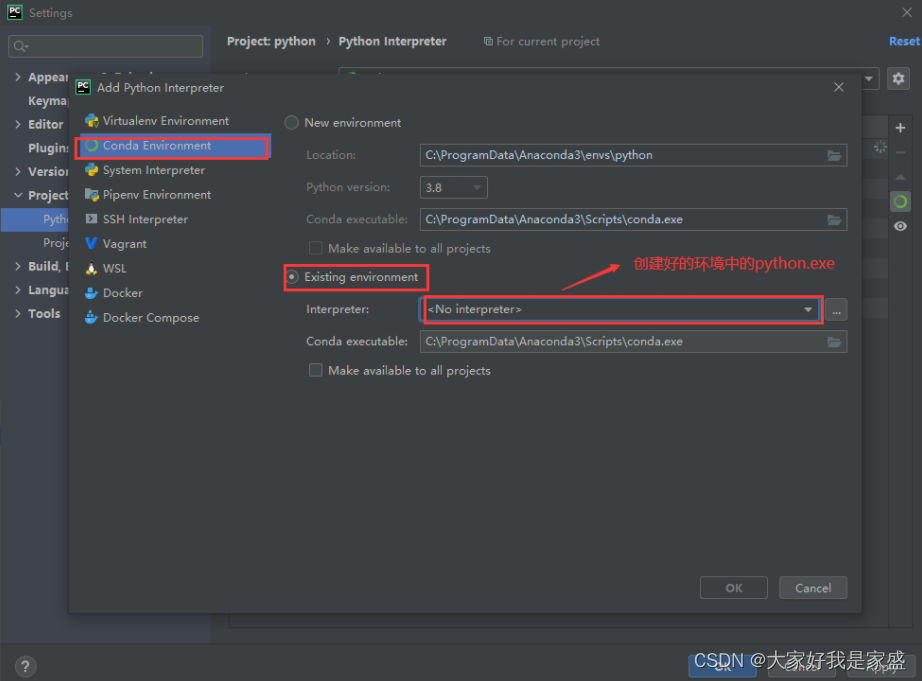This screenshot has width=922, height=681.
Task: Click plus icon to install package in Settings
Action: [x=900, y=128]
